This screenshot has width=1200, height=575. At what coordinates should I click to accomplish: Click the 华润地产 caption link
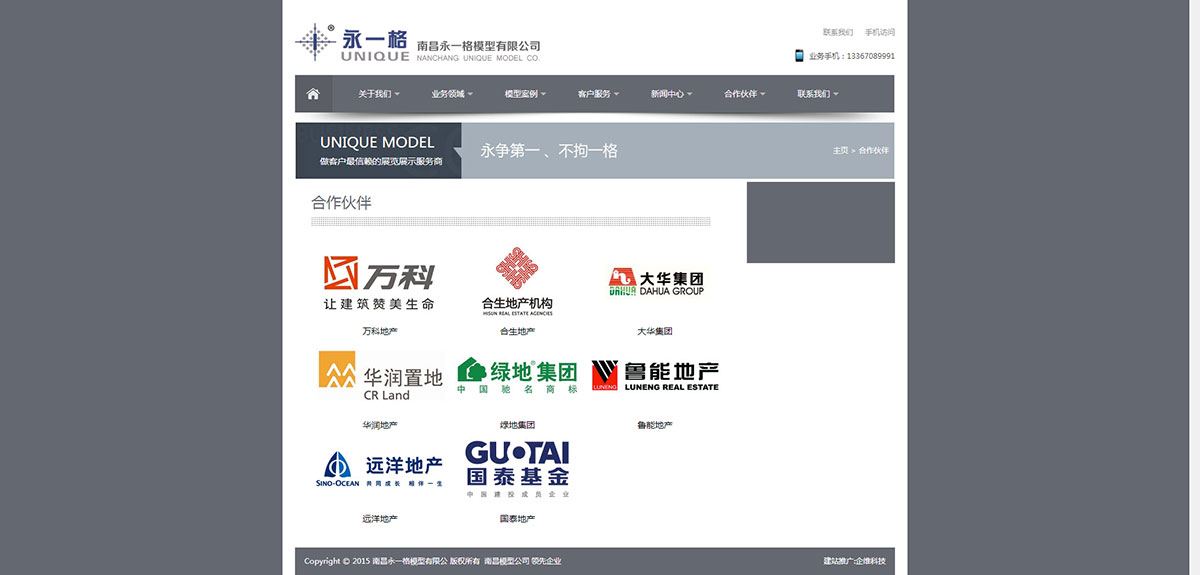pos(379,425)
